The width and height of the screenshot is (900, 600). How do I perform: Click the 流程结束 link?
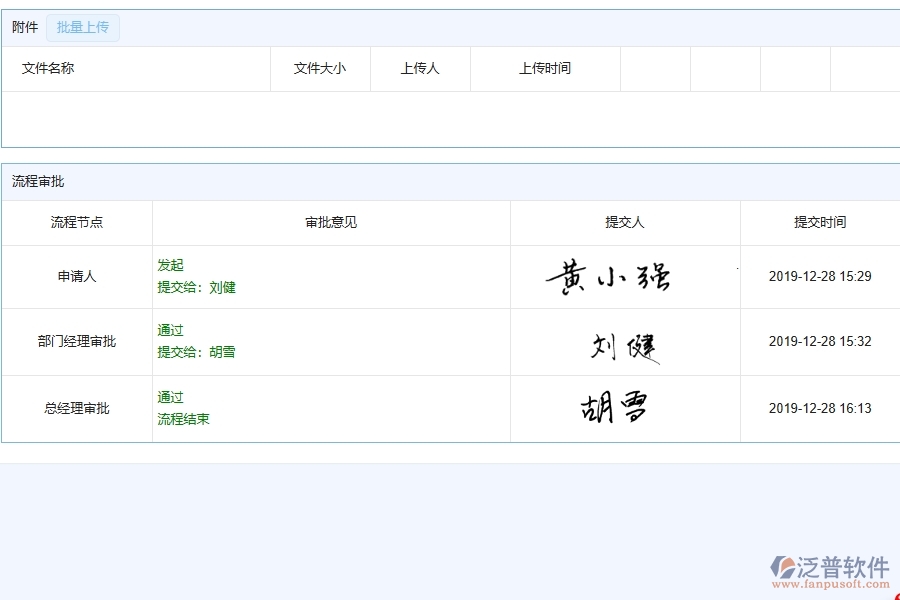point(183,419)
